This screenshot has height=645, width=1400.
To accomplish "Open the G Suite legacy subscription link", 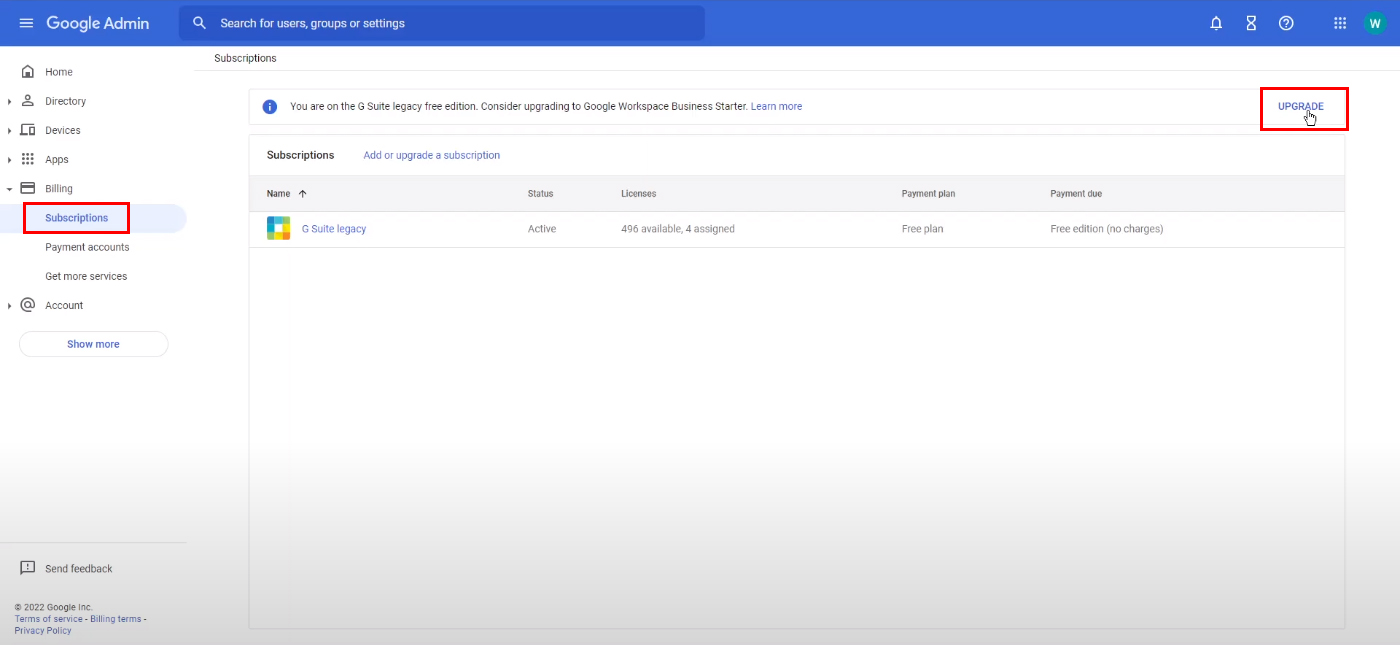I will (x=334, y=229).
